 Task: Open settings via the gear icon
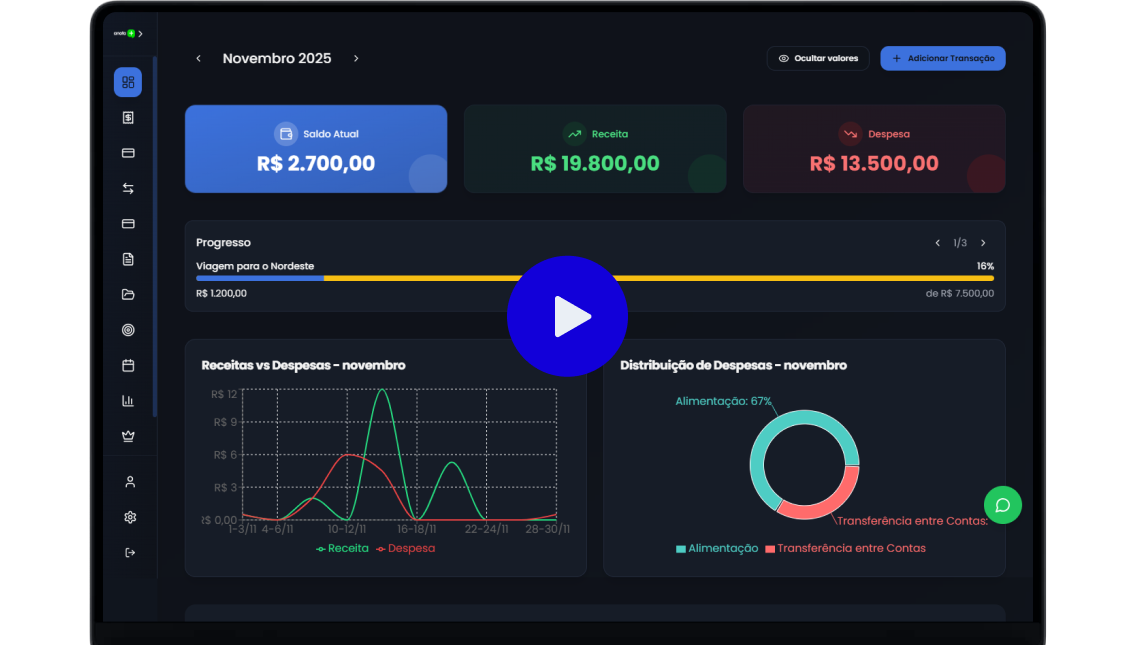(129, 517)
